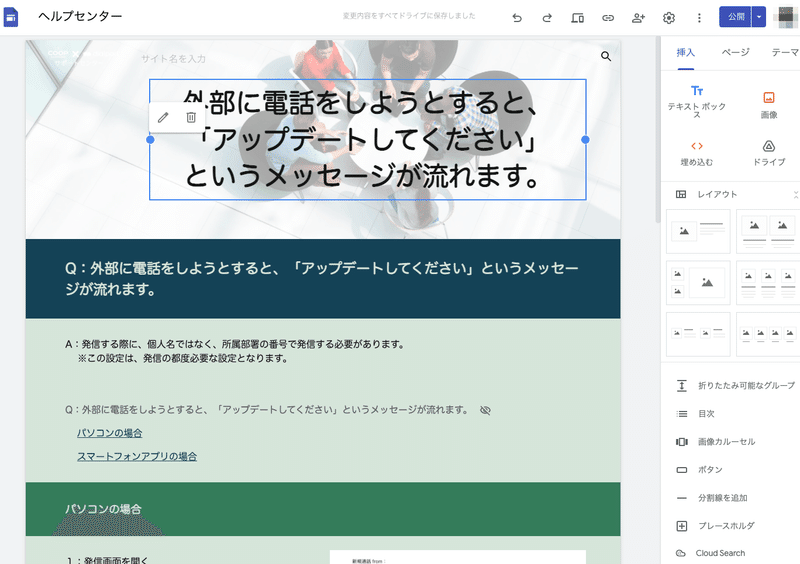Open the スマートフォンアプリの場合 link
The image size is (800, 564).
137,456
